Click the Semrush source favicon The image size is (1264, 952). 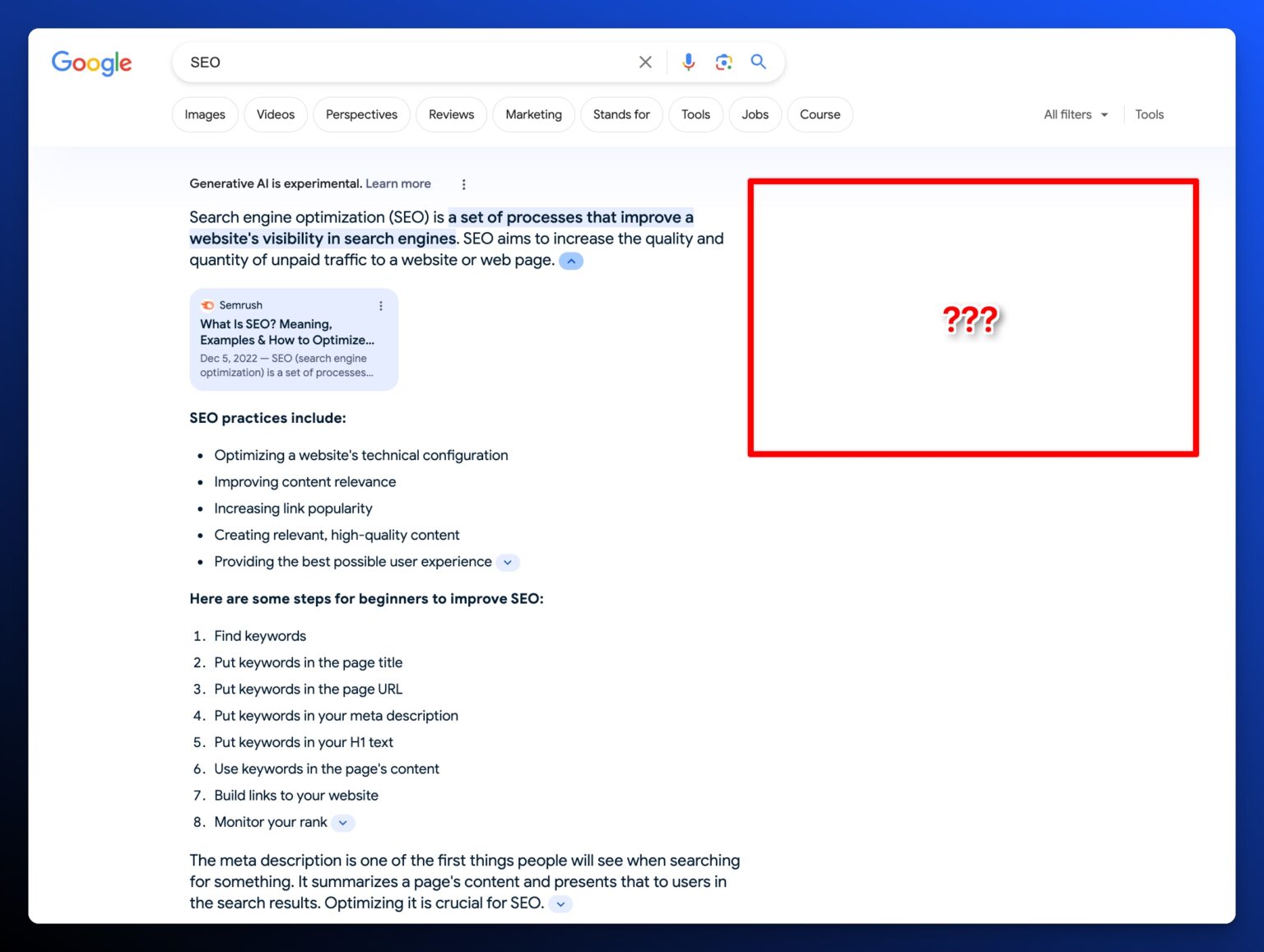tap(207, 304)
